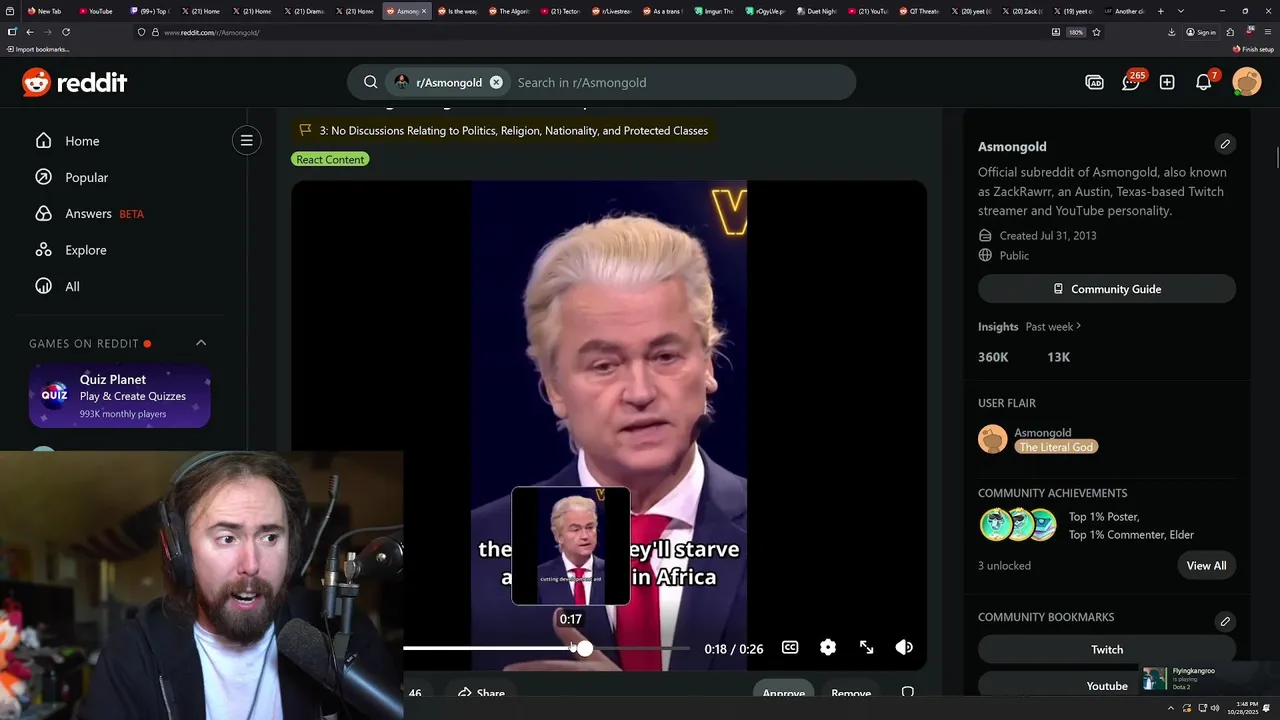Viewport: 1280px width, 720px height.
Task: Bookmark this page with the star
Action: point(1096,32)
